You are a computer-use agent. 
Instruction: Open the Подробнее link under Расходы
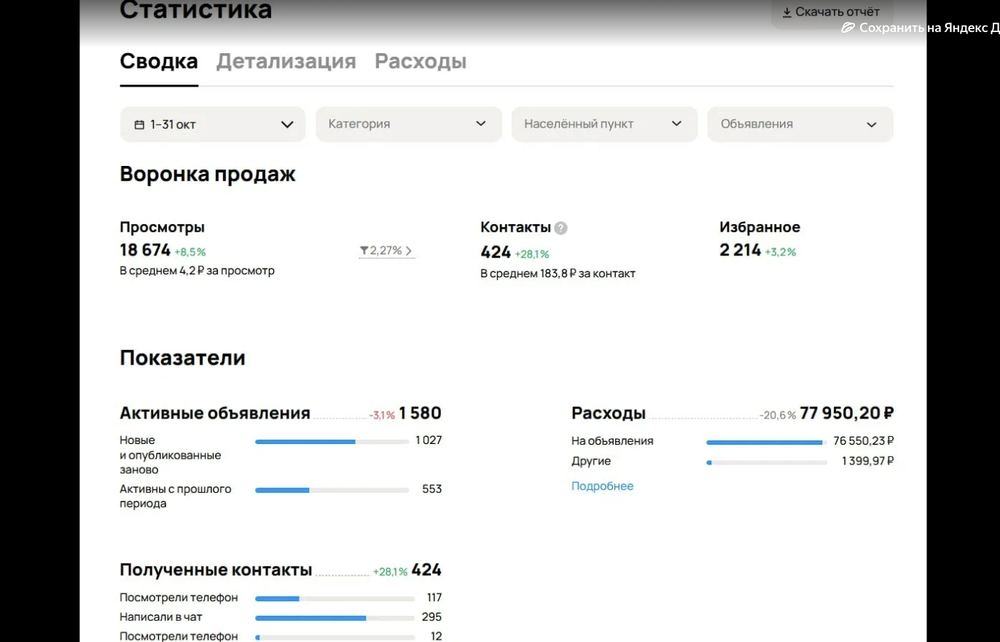click(602, 486)
